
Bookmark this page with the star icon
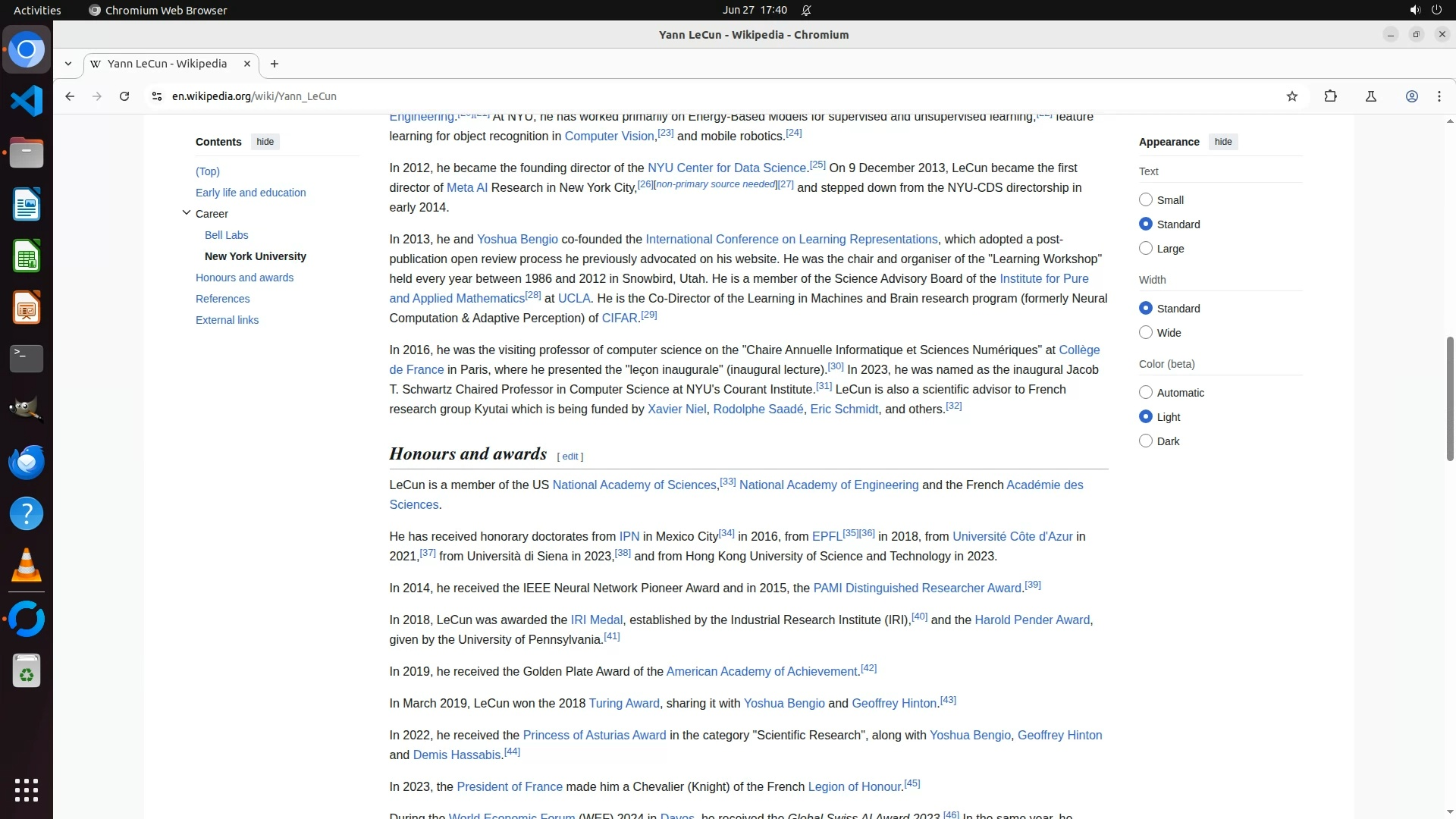[1292, 96]
